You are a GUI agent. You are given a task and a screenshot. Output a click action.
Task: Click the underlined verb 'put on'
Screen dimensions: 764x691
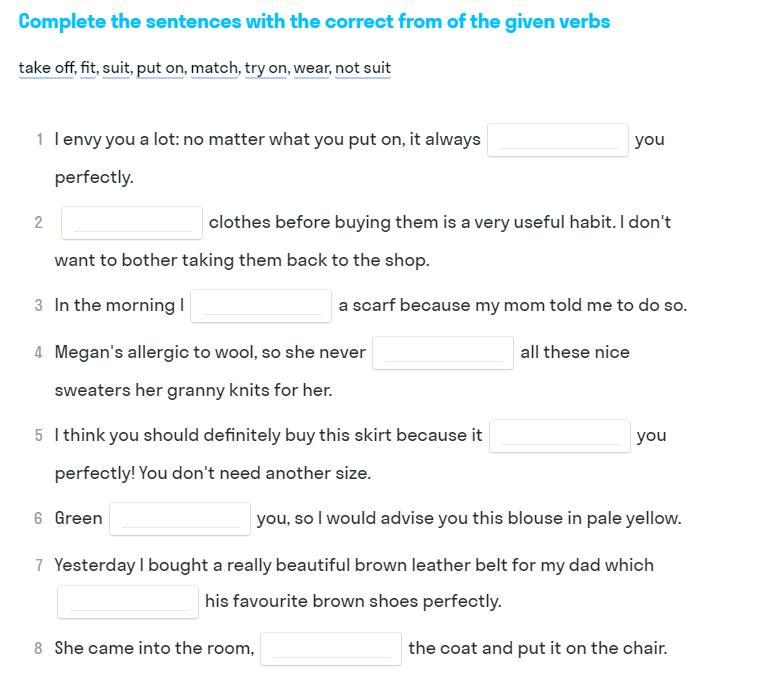pyautogui.click(x=160, y=68)
